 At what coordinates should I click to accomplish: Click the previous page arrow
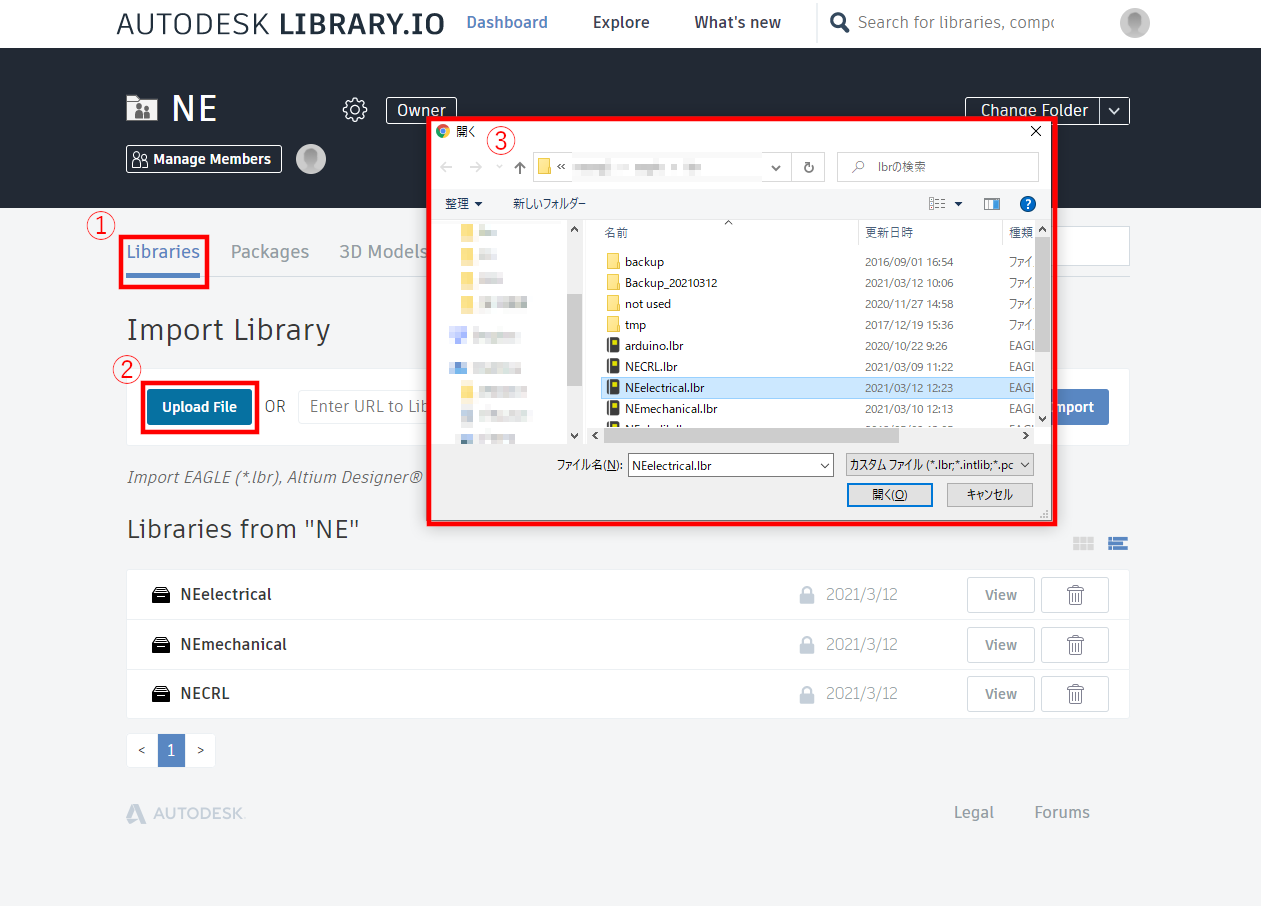pos(142,750)
